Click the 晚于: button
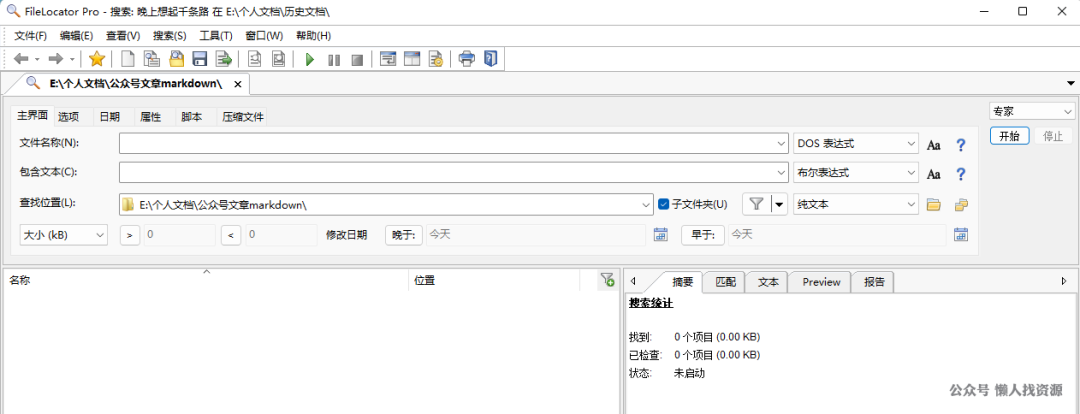 pos(404,235)
